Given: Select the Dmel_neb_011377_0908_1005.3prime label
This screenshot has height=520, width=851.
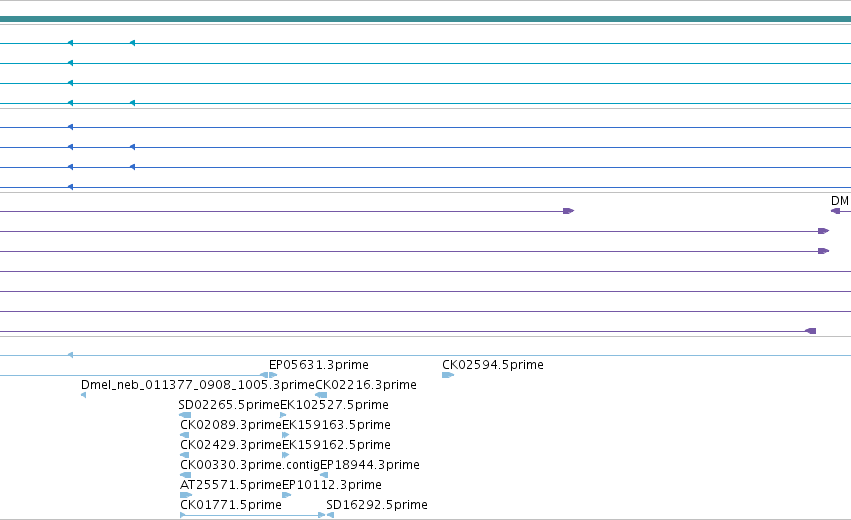Looking at the screenshot, I should tap(198, 385).
